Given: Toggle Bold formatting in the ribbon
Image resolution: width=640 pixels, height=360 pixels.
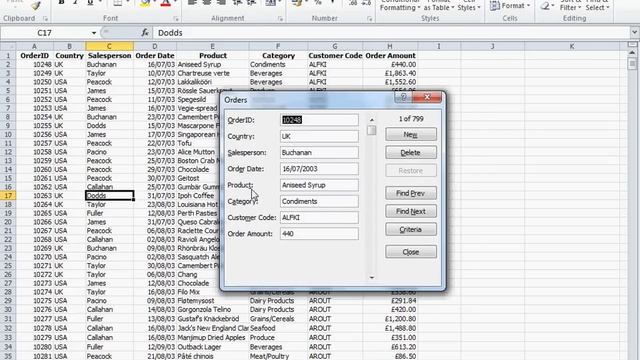Looking at the screenshot, I should [61, 3].
